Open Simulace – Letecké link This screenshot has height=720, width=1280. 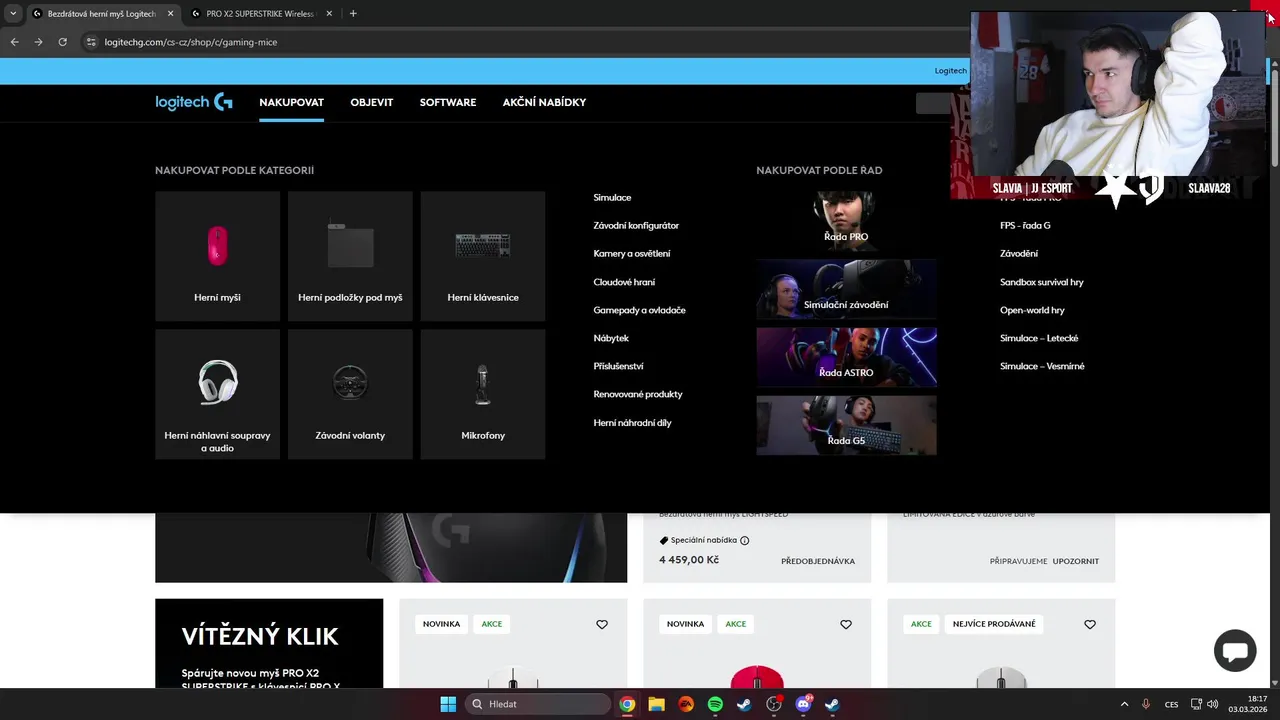point(1039,338)
